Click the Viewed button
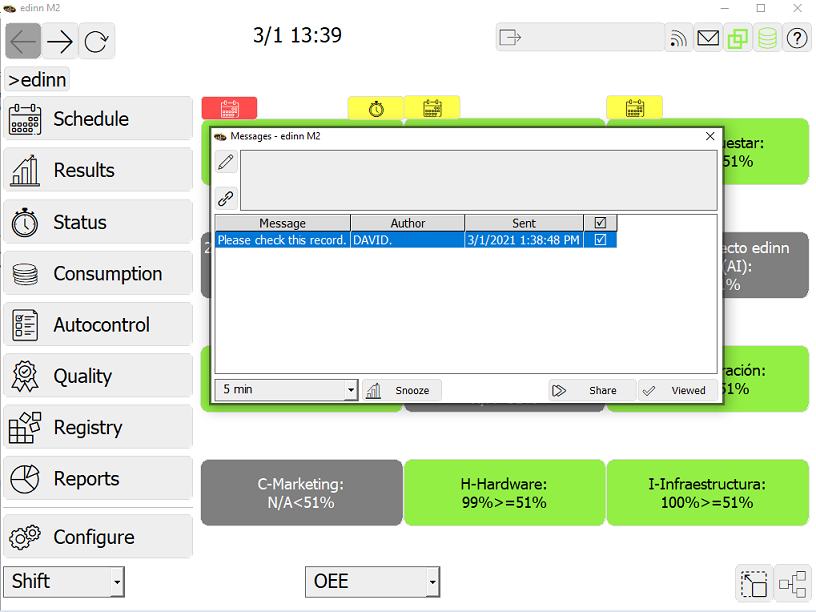The width and height of the screenshot is (816, 612). point(678,390)
